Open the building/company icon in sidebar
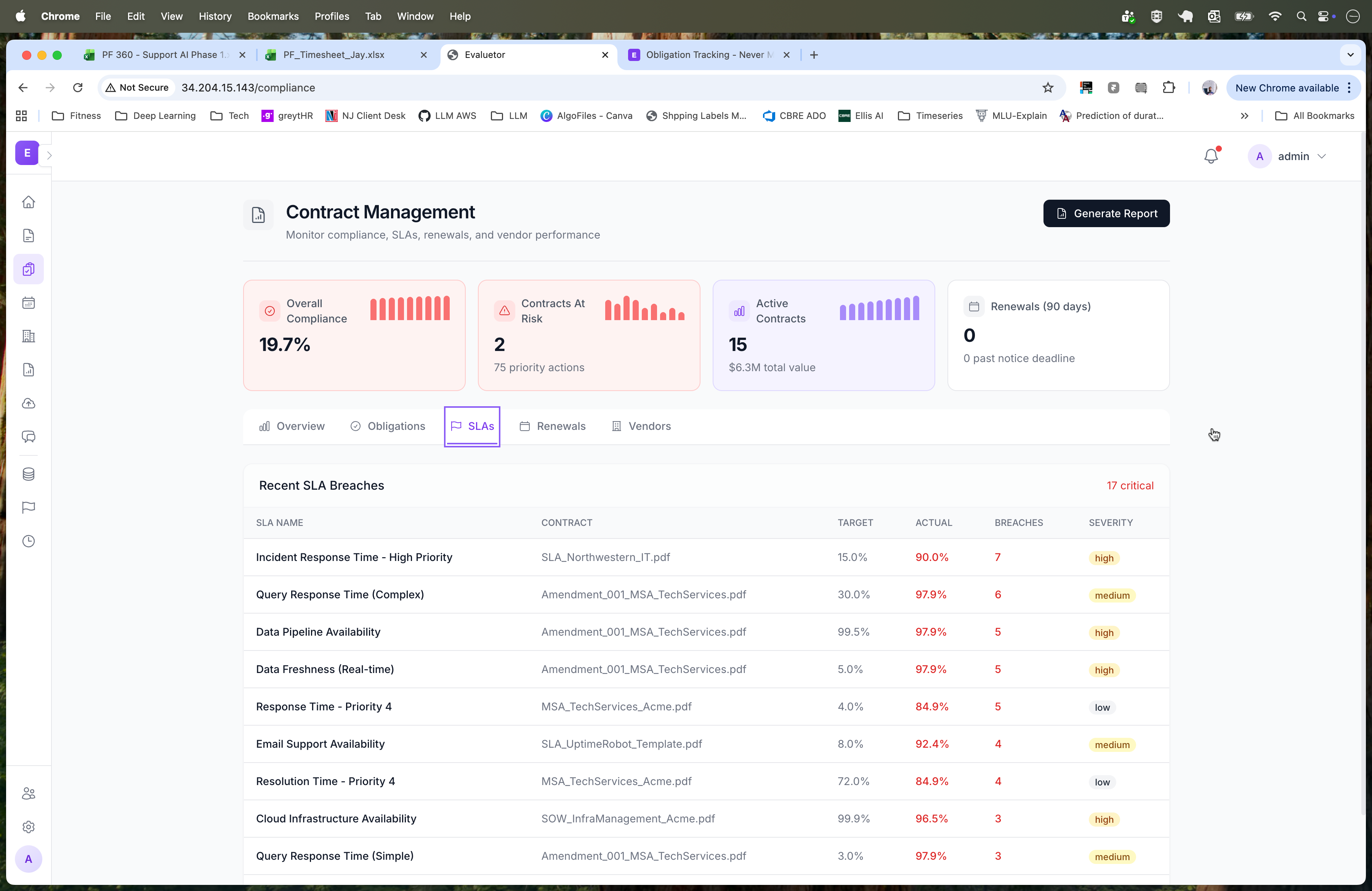Image resolution: width=1372 pixels, height=891 pixels. point(28,336)
